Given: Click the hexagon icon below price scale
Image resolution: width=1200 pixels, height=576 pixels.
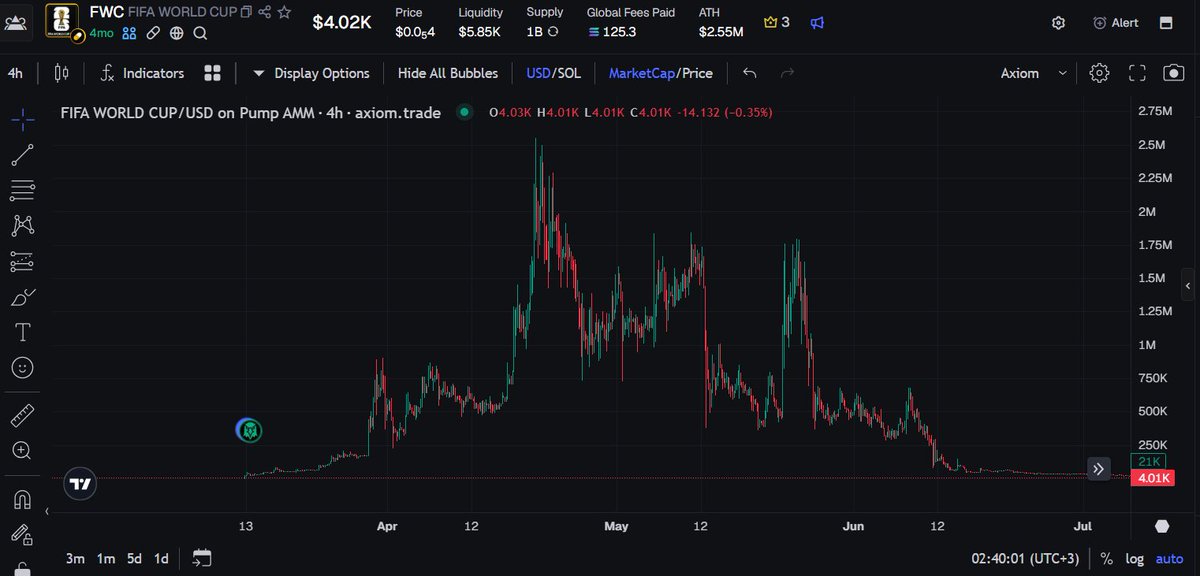Looking at the screenshot, I should click(x=1161, y=526).
